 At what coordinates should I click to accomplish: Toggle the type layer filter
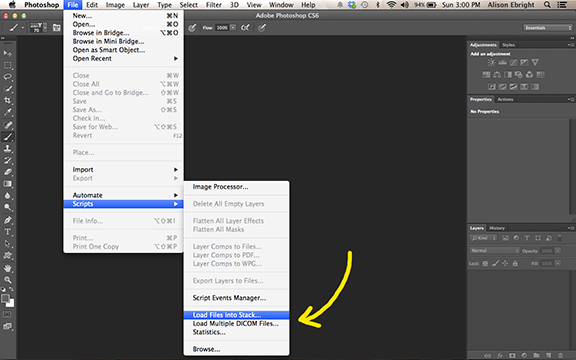click(x=527, y=238)
